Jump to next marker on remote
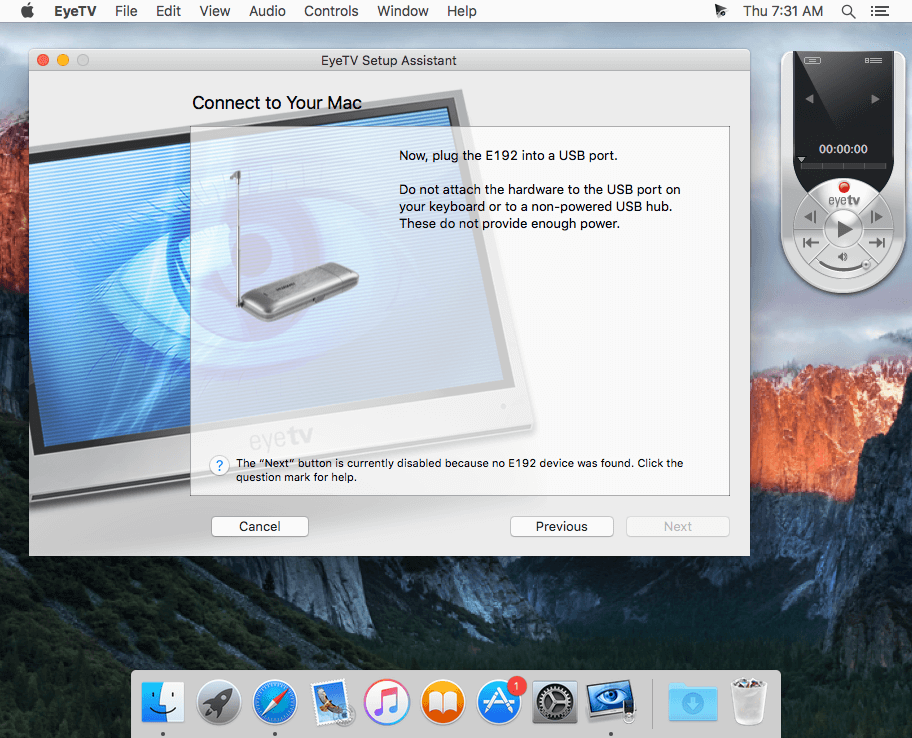The height and width of the screenshot is (738, 912). coord(877,243)
